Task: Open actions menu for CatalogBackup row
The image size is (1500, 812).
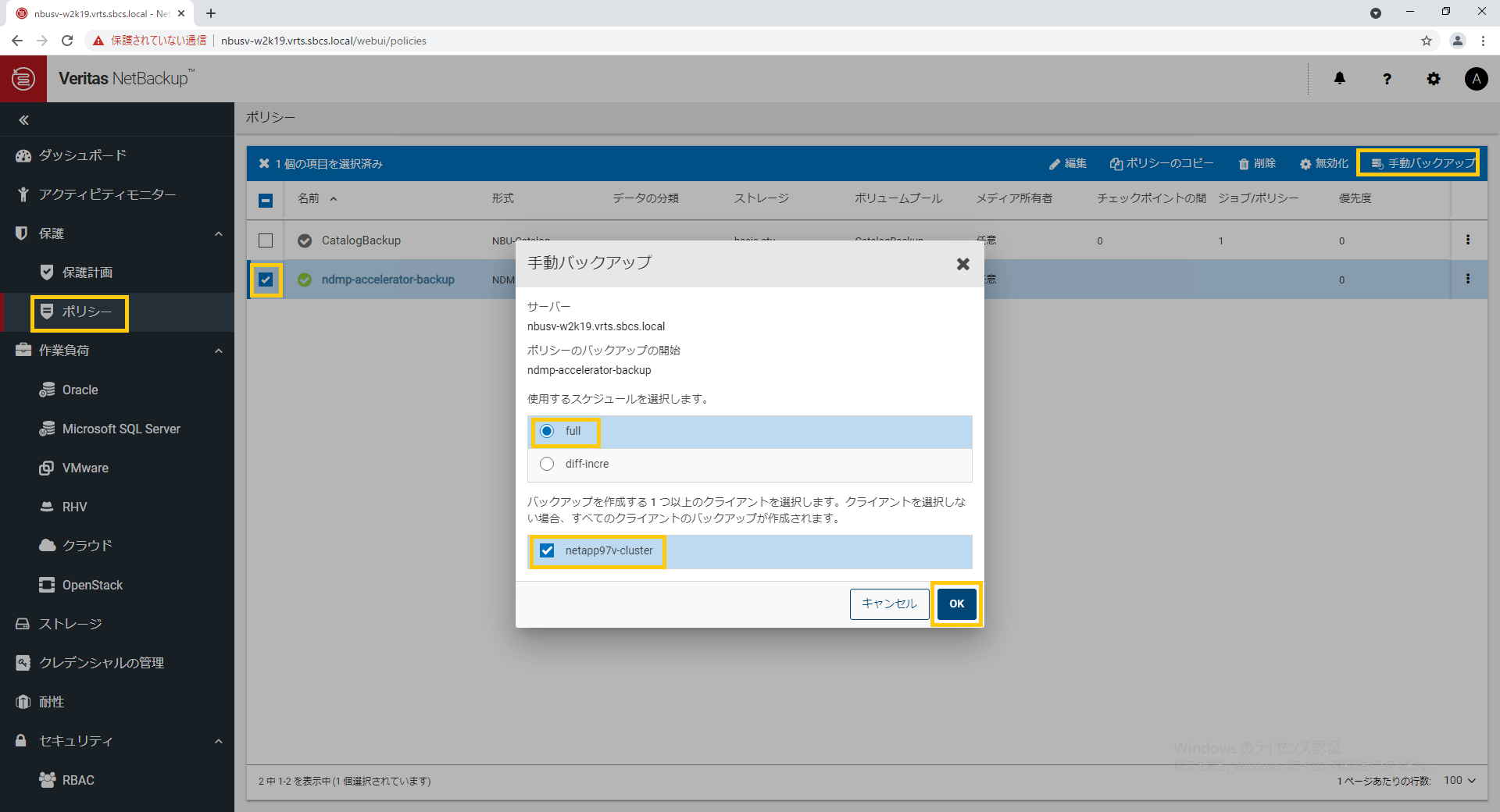Action: [x=1468, y=240]
